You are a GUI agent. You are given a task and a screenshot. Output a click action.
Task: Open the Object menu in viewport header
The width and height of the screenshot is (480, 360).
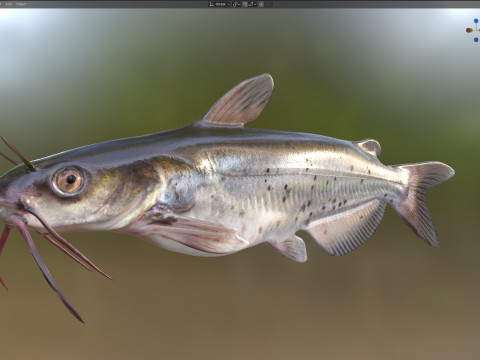click(x=21, y=4)
